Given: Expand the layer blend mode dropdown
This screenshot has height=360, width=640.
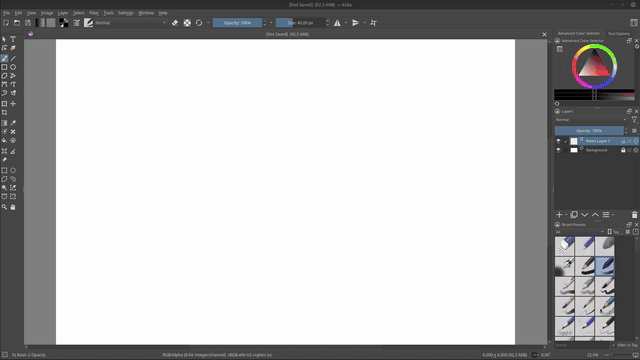Looking at the screenshot, I should [591, 120].
